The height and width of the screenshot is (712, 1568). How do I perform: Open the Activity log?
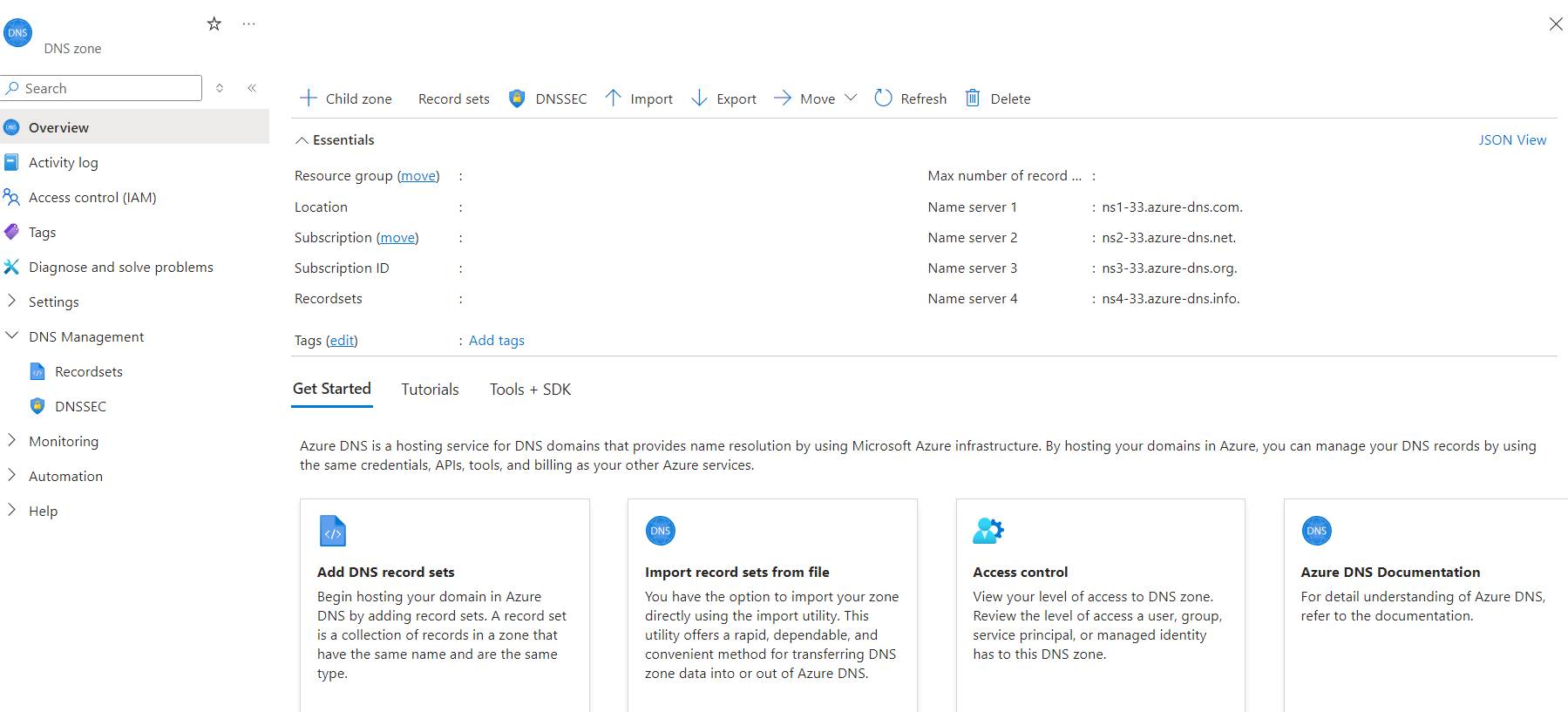tap(64, 162)
